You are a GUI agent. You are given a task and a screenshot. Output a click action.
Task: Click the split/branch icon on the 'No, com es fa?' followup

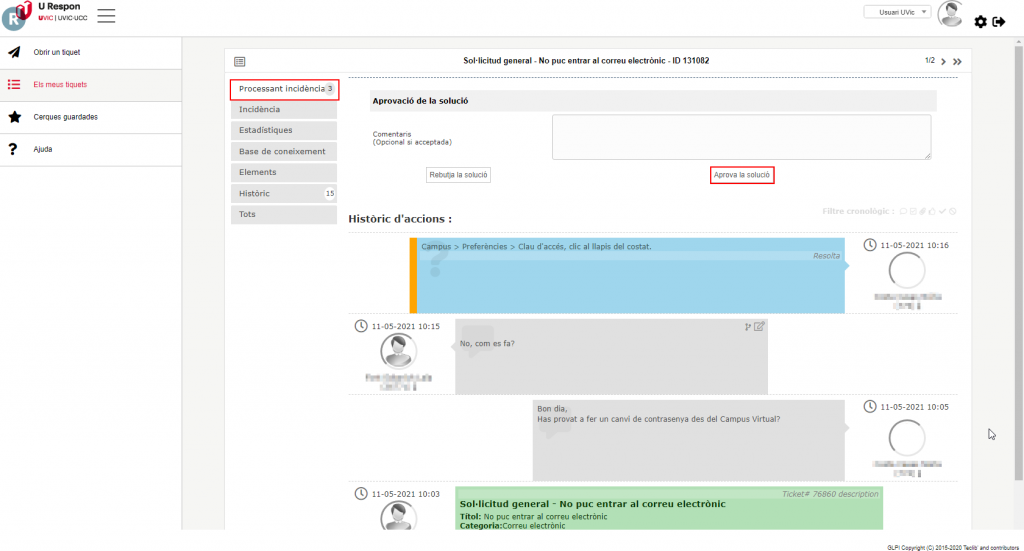[x=748, y=326]
